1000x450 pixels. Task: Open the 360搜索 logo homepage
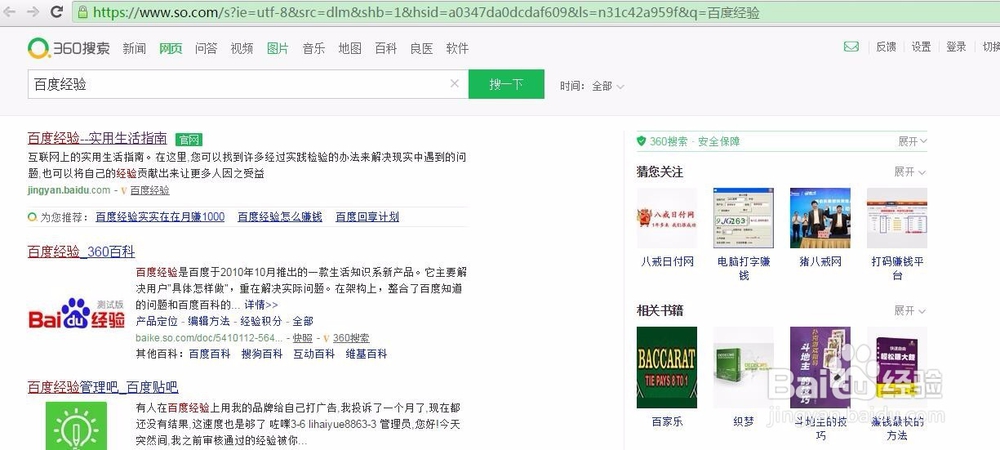click(x=69, y=48)
